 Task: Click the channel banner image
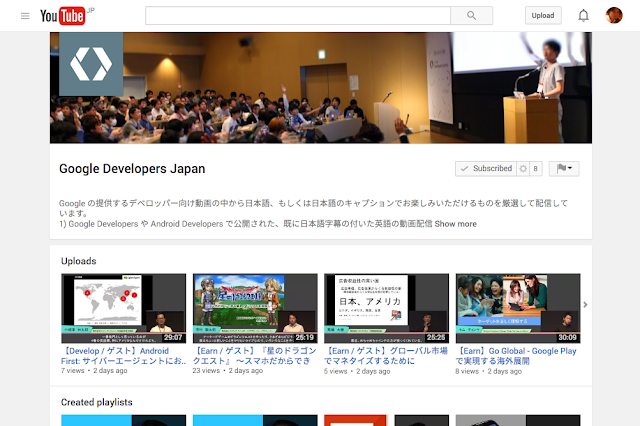(x=321, y=88)
